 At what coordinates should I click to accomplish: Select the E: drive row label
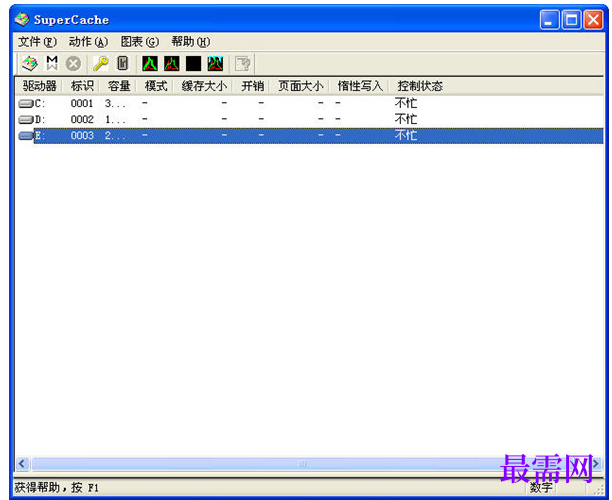[x=40, y=135]
